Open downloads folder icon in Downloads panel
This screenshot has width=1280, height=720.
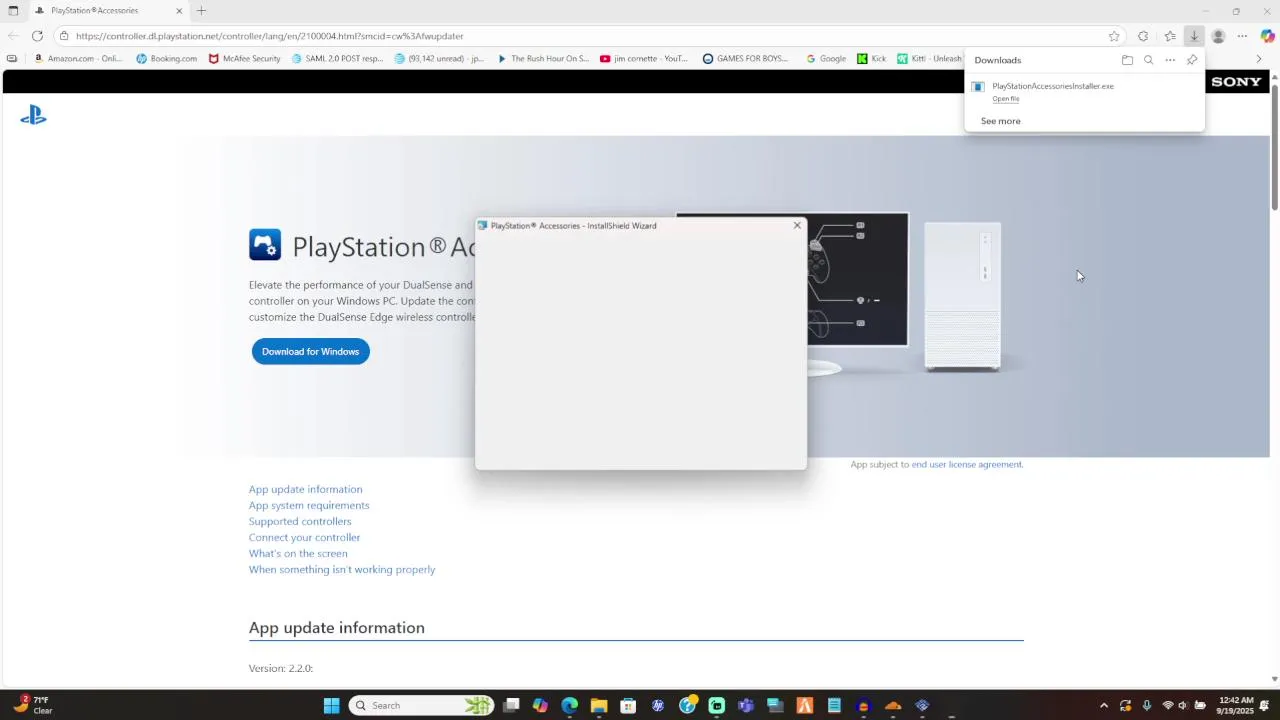click(1127, 60)
